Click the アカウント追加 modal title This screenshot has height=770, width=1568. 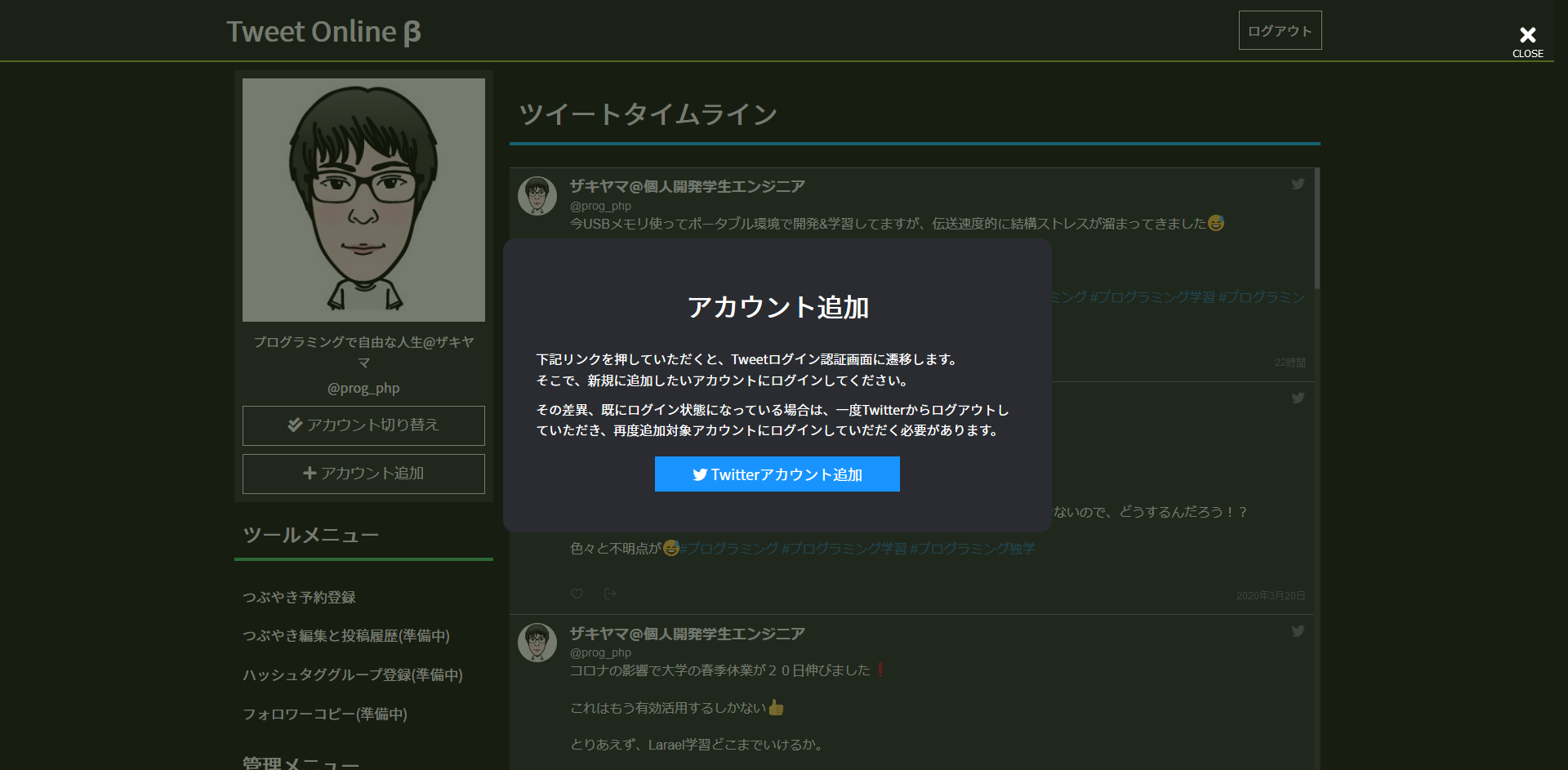tap(777, 308)
